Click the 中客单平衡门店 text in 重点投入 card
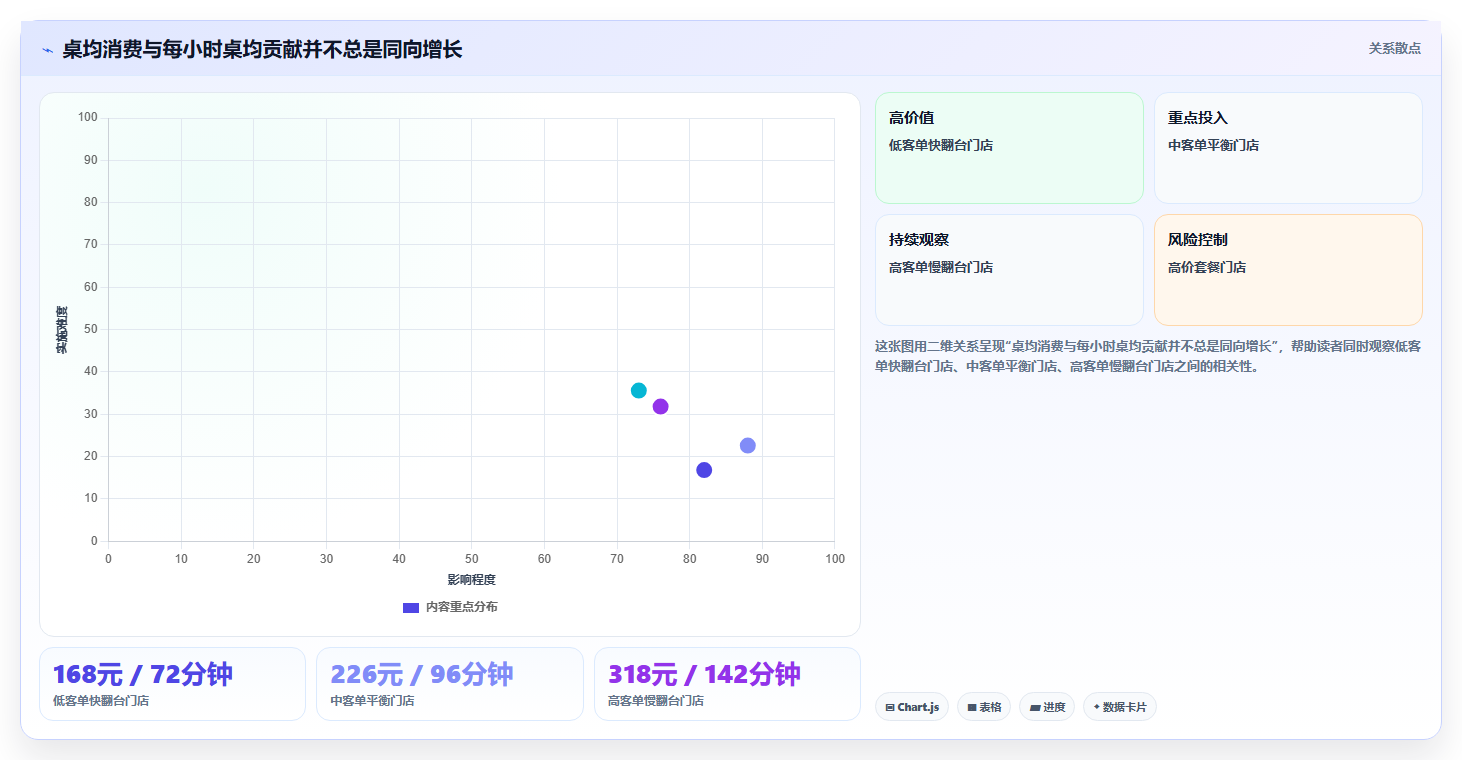1462x760 pixels. point(1213,146)
